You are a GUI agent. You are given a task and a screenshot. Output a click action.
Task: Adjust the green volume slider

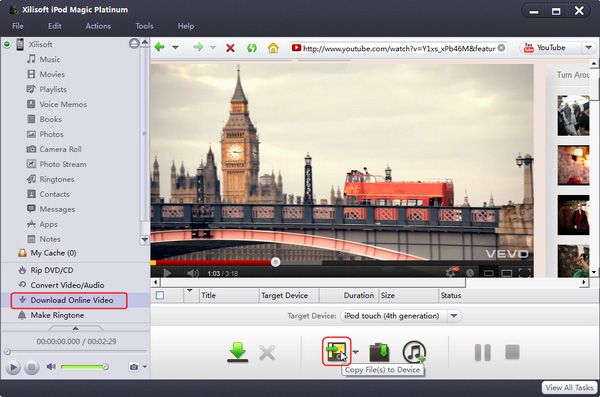[84, 367]
